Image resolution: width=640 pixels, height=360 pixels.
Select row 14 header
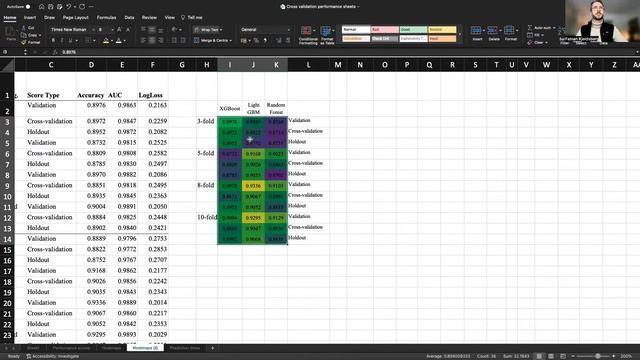(x=7, y=239)
